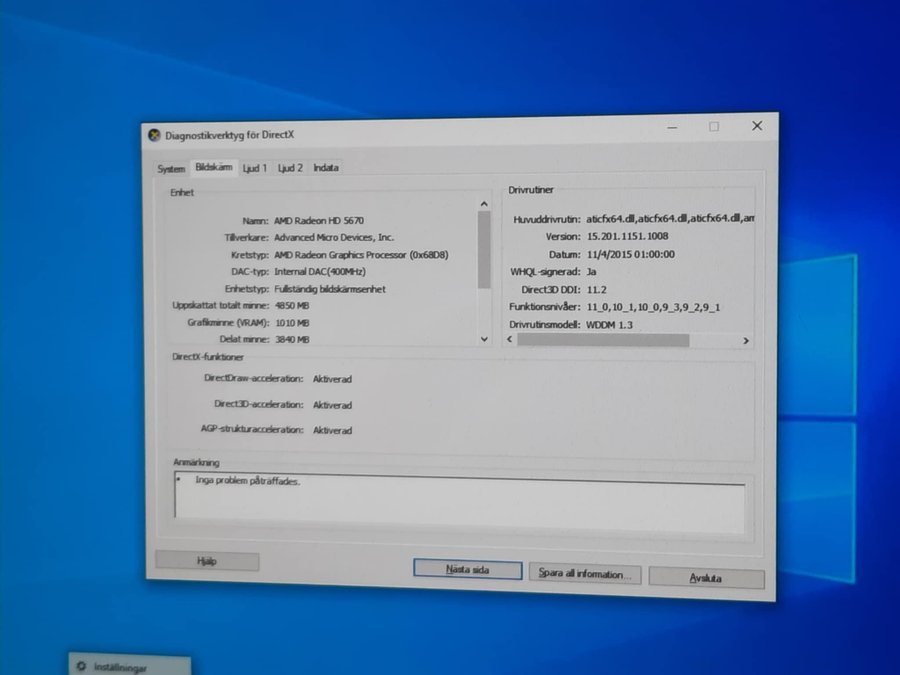Click the Enhet vertical scrollbar thumb
Image resolution: width=900 pixels, height=675 pixels.
pos(485,250)
